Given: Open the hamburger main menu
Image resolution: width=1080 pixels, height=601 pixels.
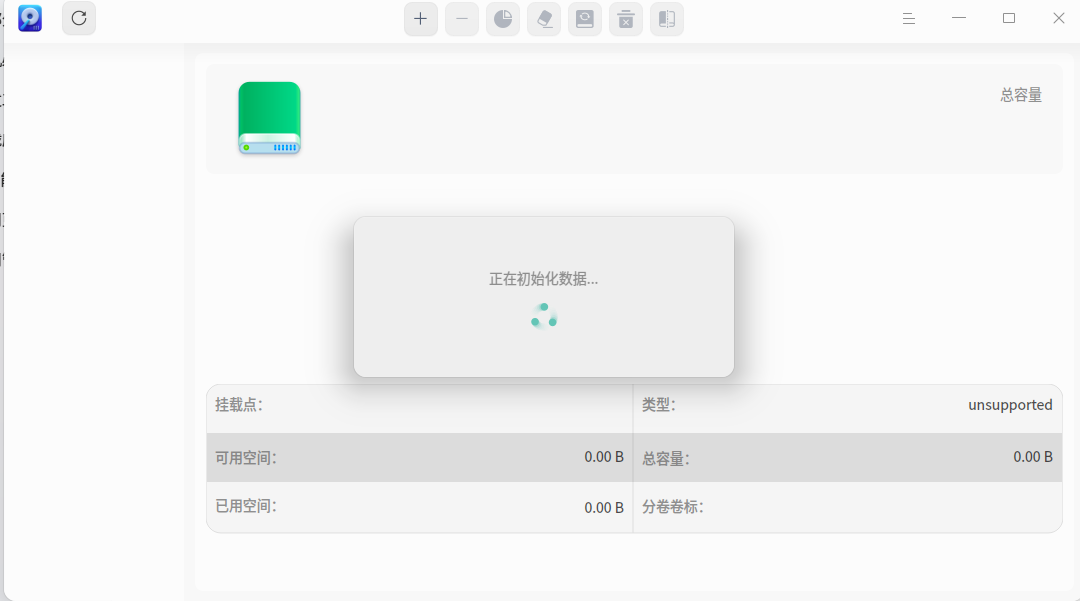Looking at the screenshot, I should 908,19.
